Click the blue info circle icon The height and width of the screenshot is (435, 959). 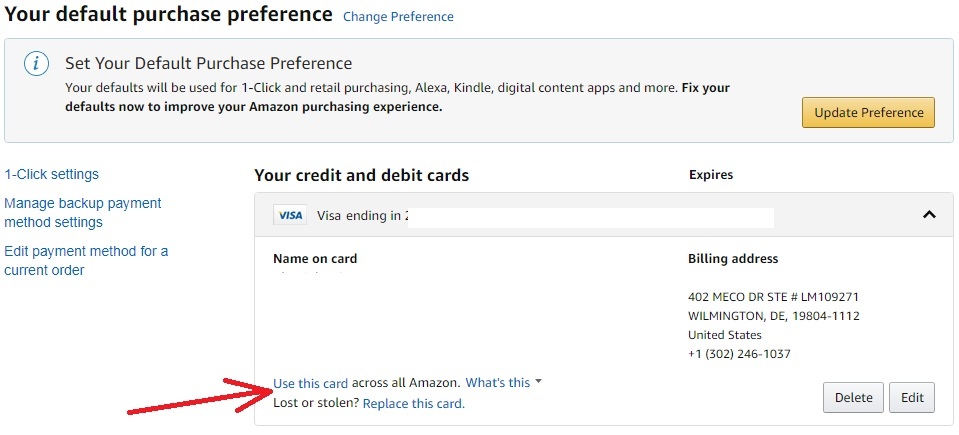pos(36,64)
